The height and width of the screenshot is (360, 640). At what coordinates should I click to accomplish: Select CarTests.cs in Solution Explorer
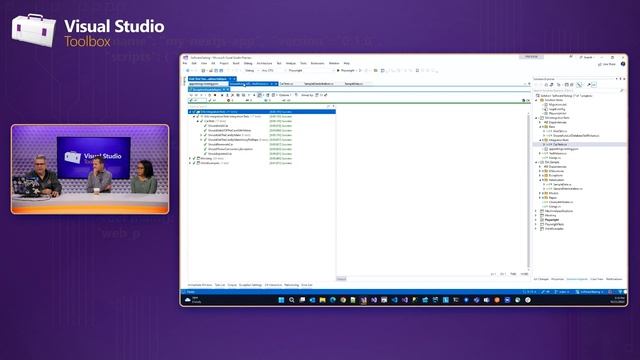560,144
